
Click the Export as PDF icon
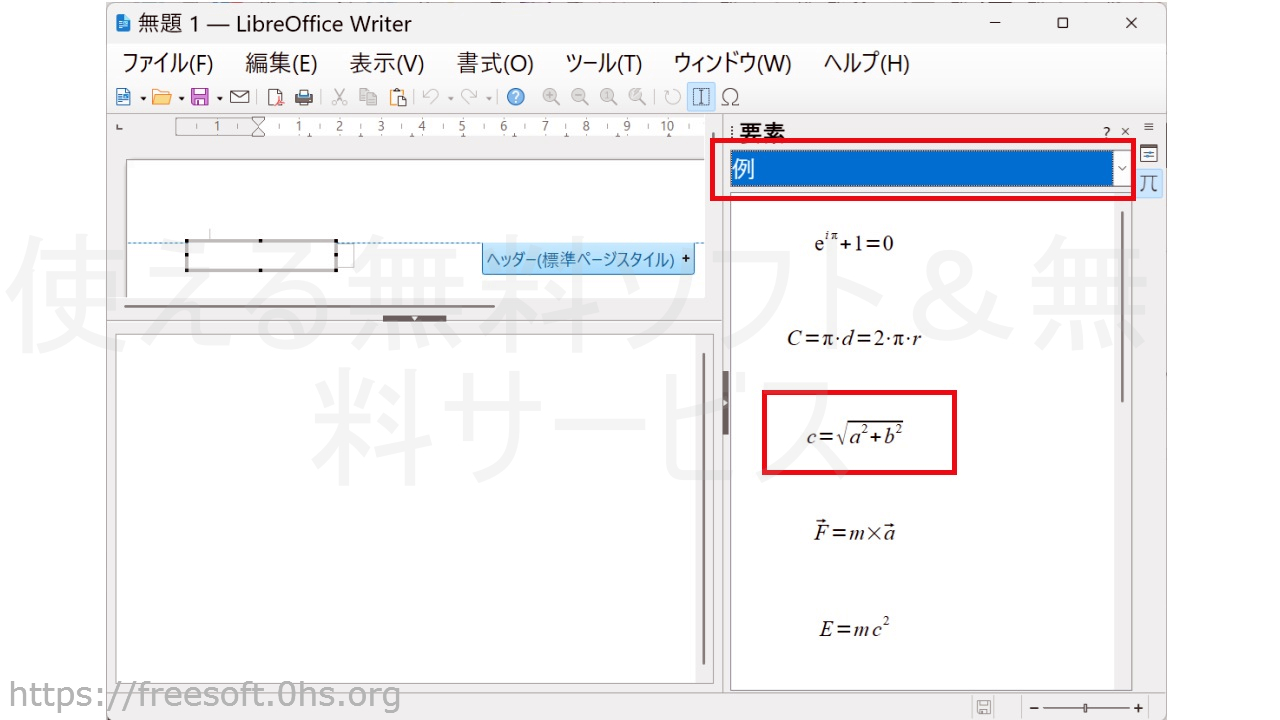275,97
